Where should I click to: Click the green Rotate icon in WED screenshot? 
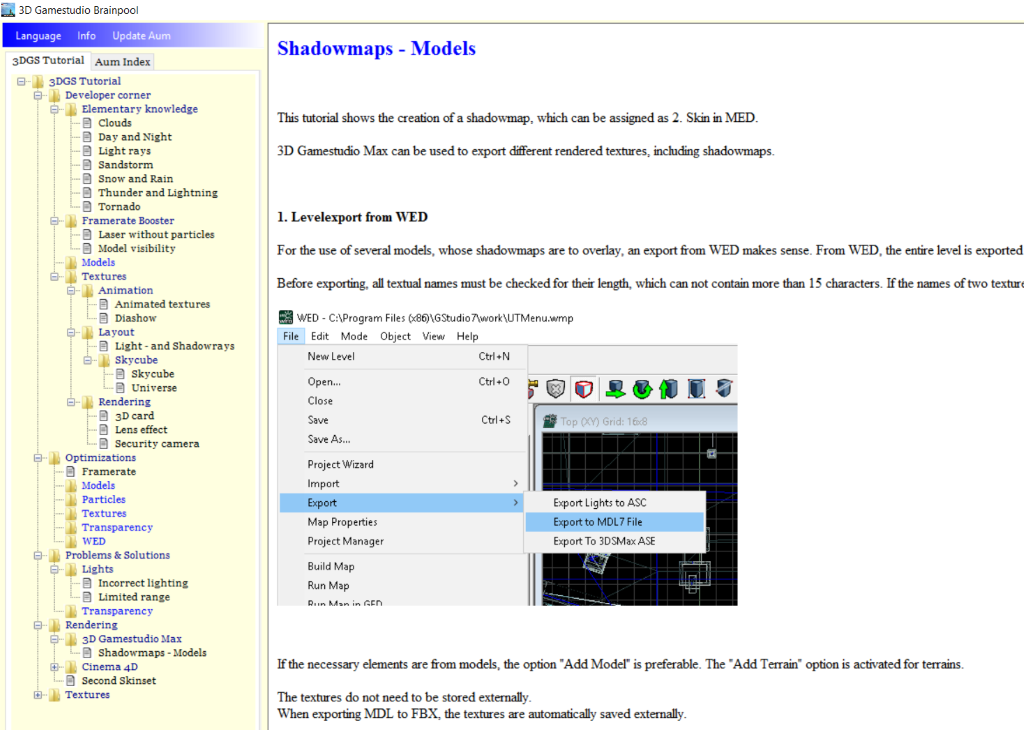pos(643,389)
